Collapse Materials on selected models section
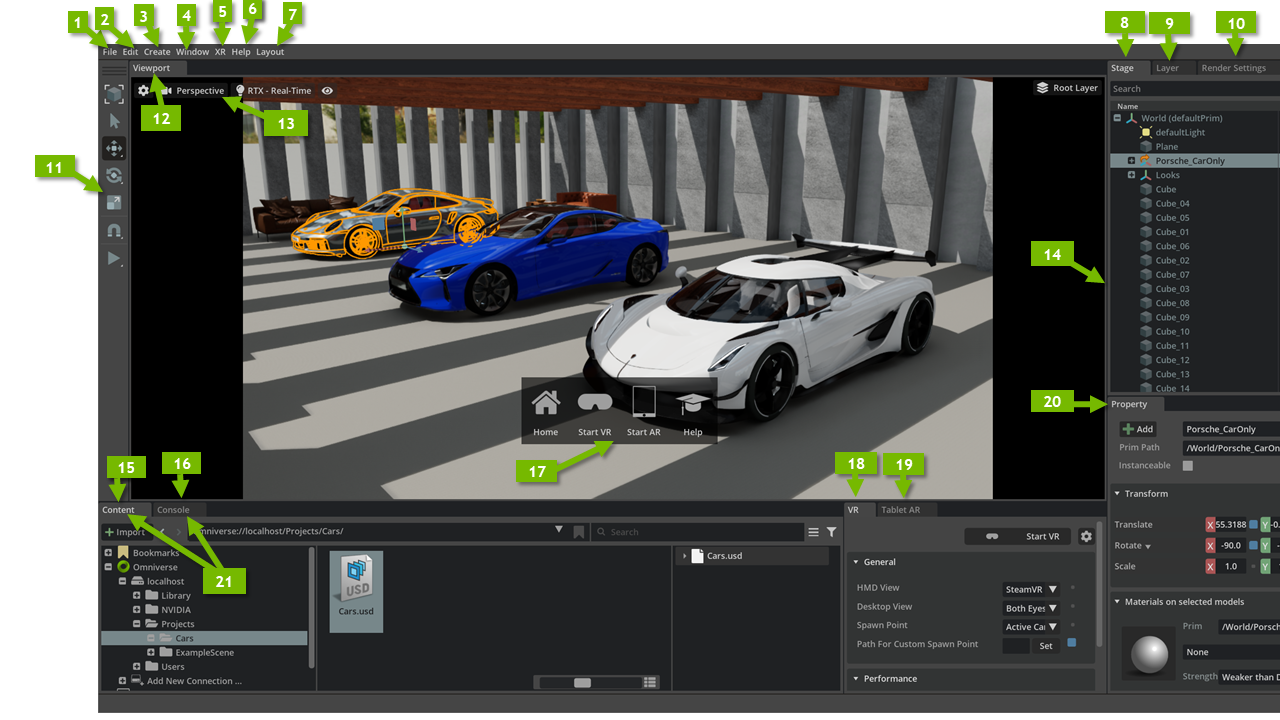The height and width of the screenshot is (720, 1280). (x=1118, y=602)
